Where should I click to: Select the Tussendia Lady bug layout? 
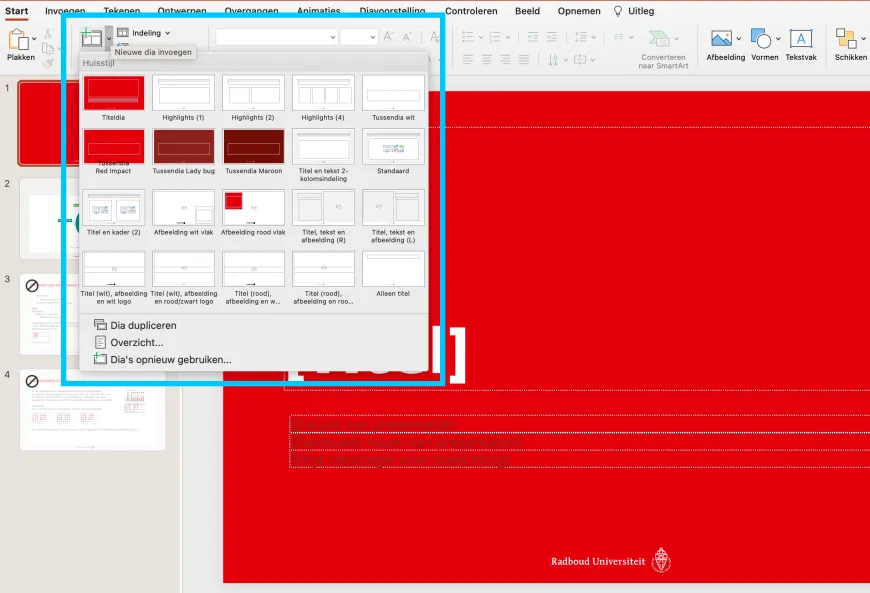(x=184, y=146)
